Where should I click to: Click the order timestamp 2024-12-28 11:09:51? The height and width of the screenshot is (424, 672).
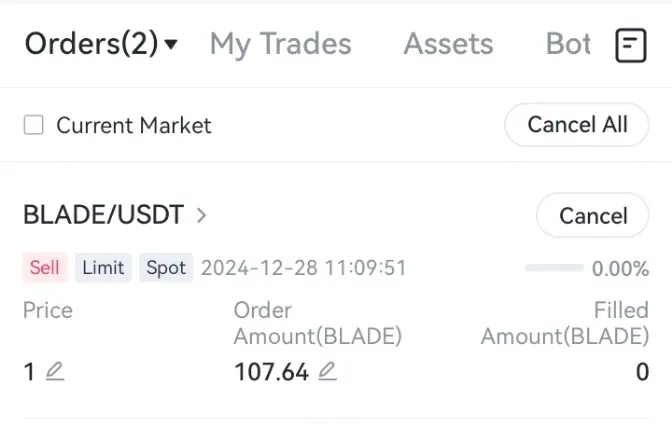[x=304, y=268]
